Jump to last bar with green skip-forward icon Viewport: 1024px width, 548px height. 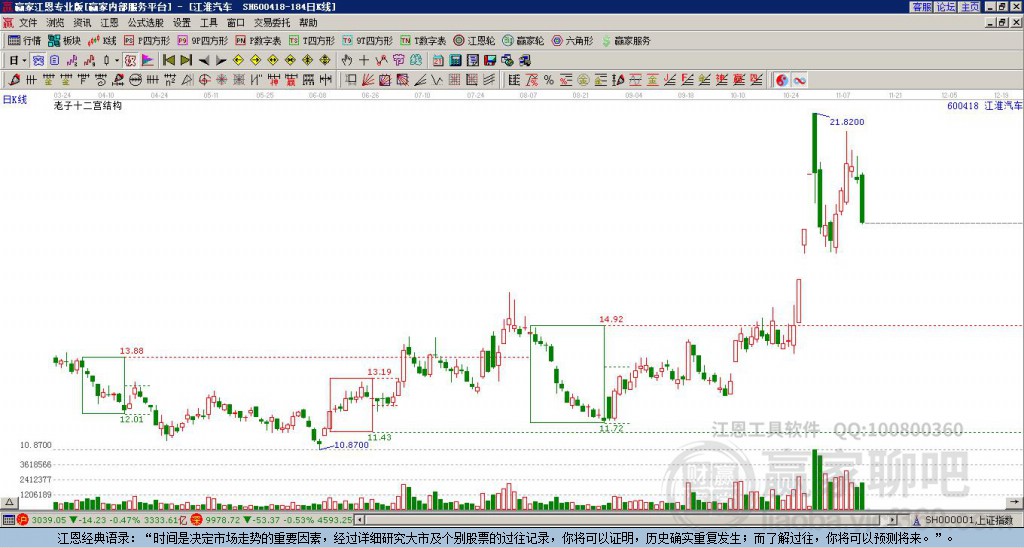pyautogui.click(x=186, y=60)
